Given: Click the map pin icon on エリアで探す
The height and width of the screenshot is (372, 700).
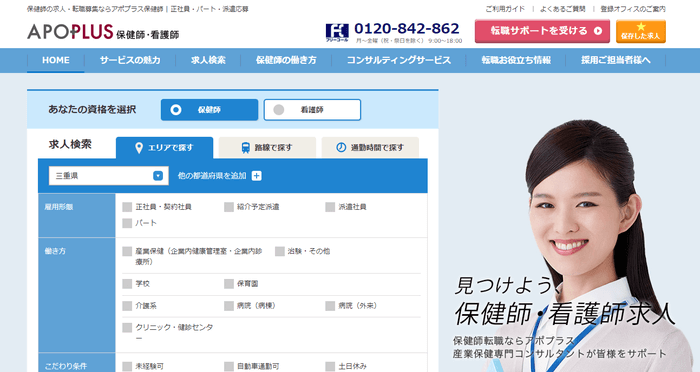Looking at the screenshot, I should (139, 148).
